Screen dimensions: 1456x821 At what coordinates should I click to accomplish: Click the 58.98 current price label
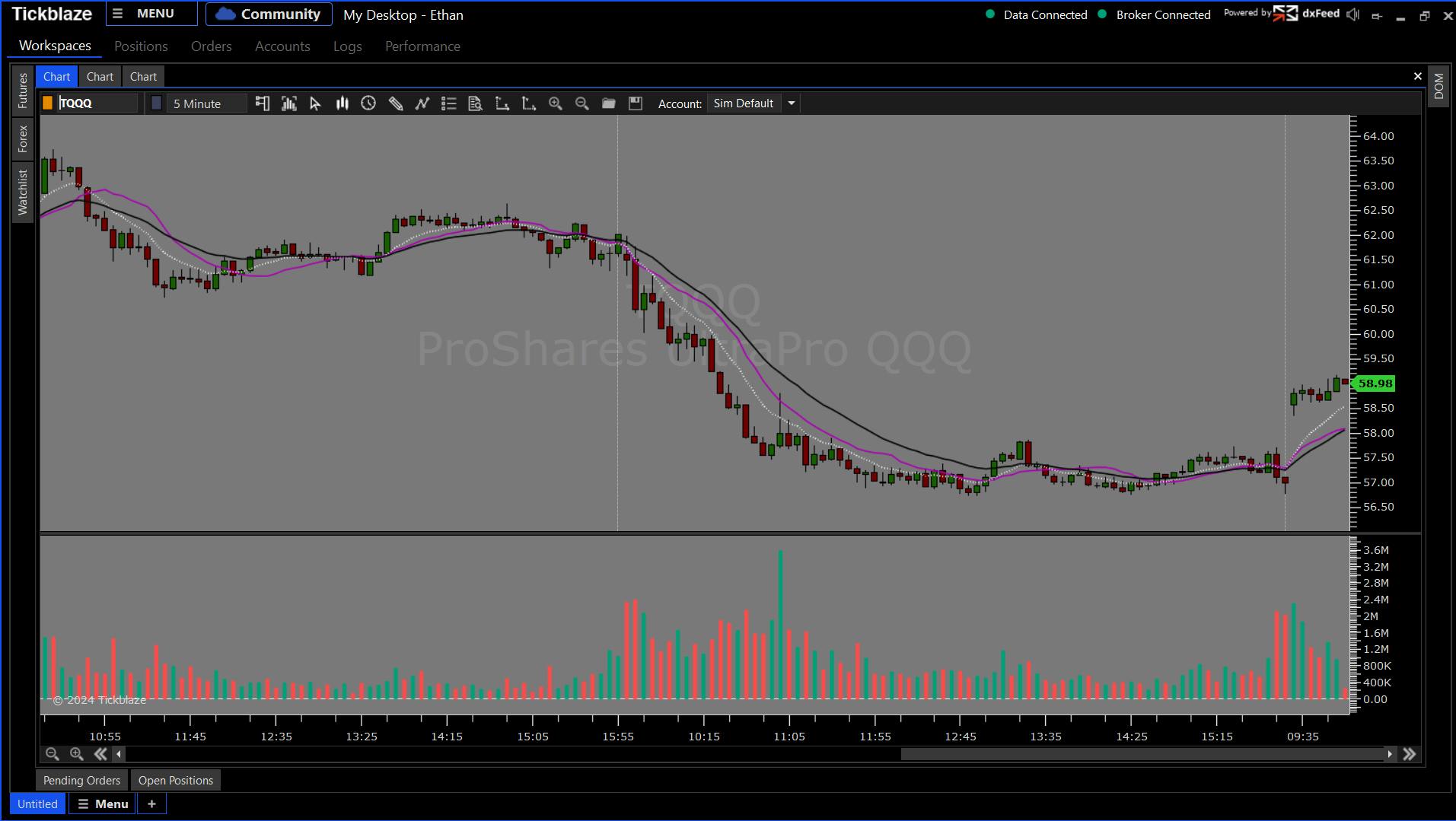(1376, 383)
